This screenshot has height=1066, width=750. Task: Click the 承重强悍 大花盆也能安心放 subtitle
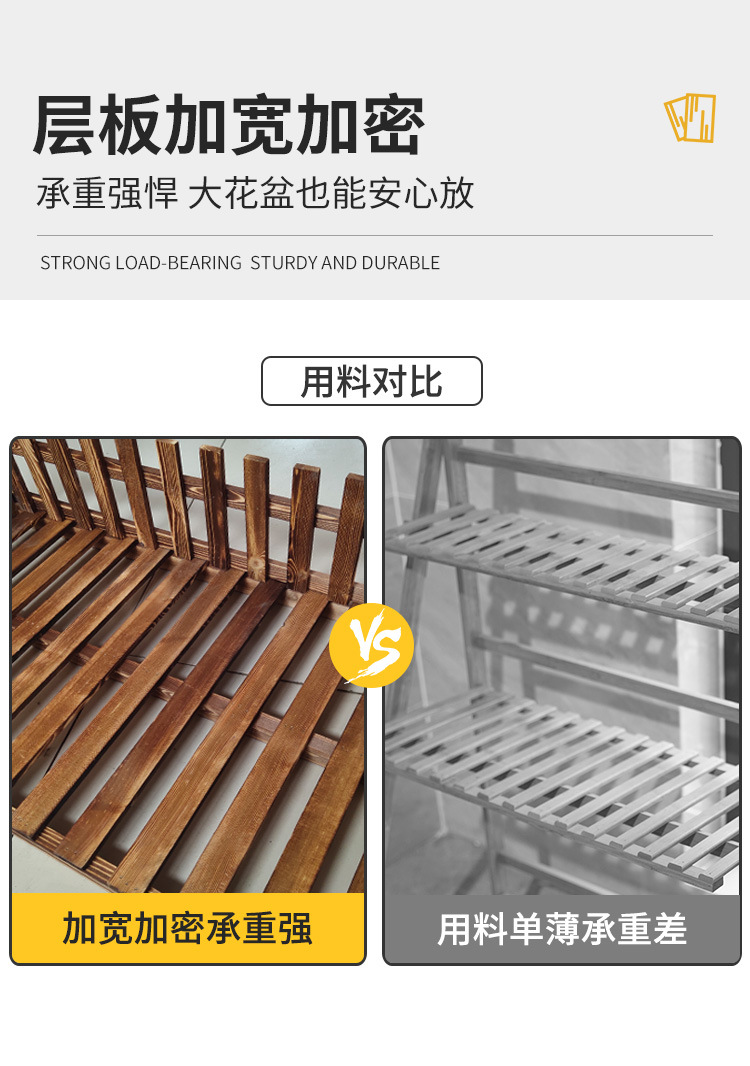tap(256, 193)
